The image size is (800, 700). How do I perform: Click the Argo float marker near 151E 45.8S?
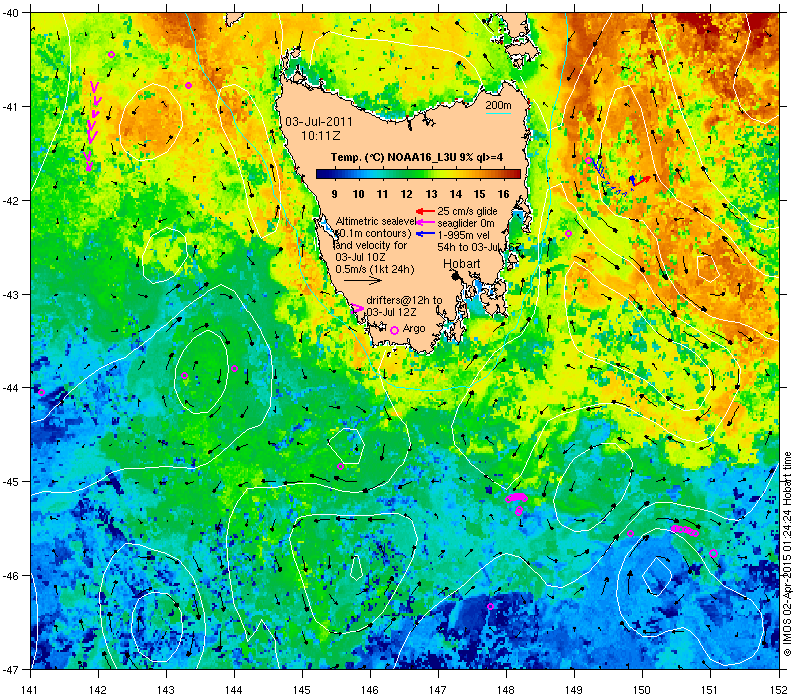(x=713, y=554)
